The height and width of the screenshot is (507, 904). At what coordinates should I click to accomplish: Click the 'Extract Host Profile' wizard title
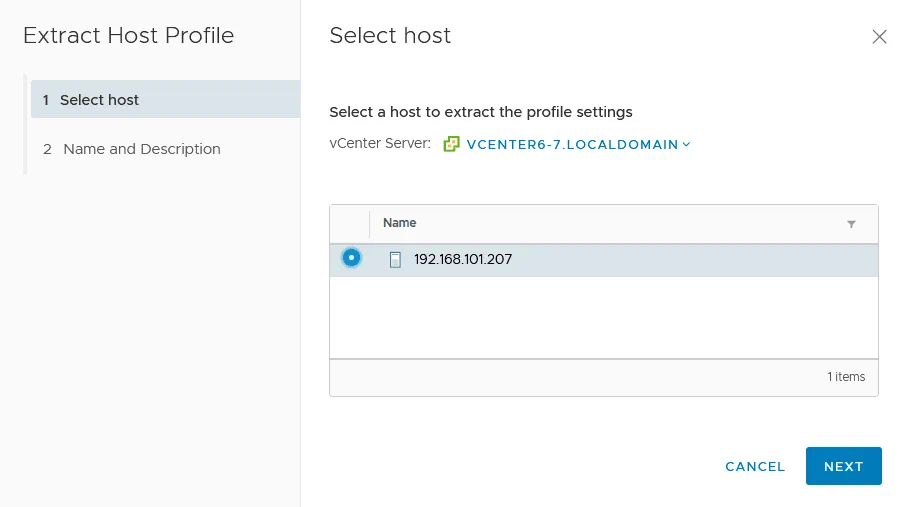pyautogui.click(x=128, y=36)
